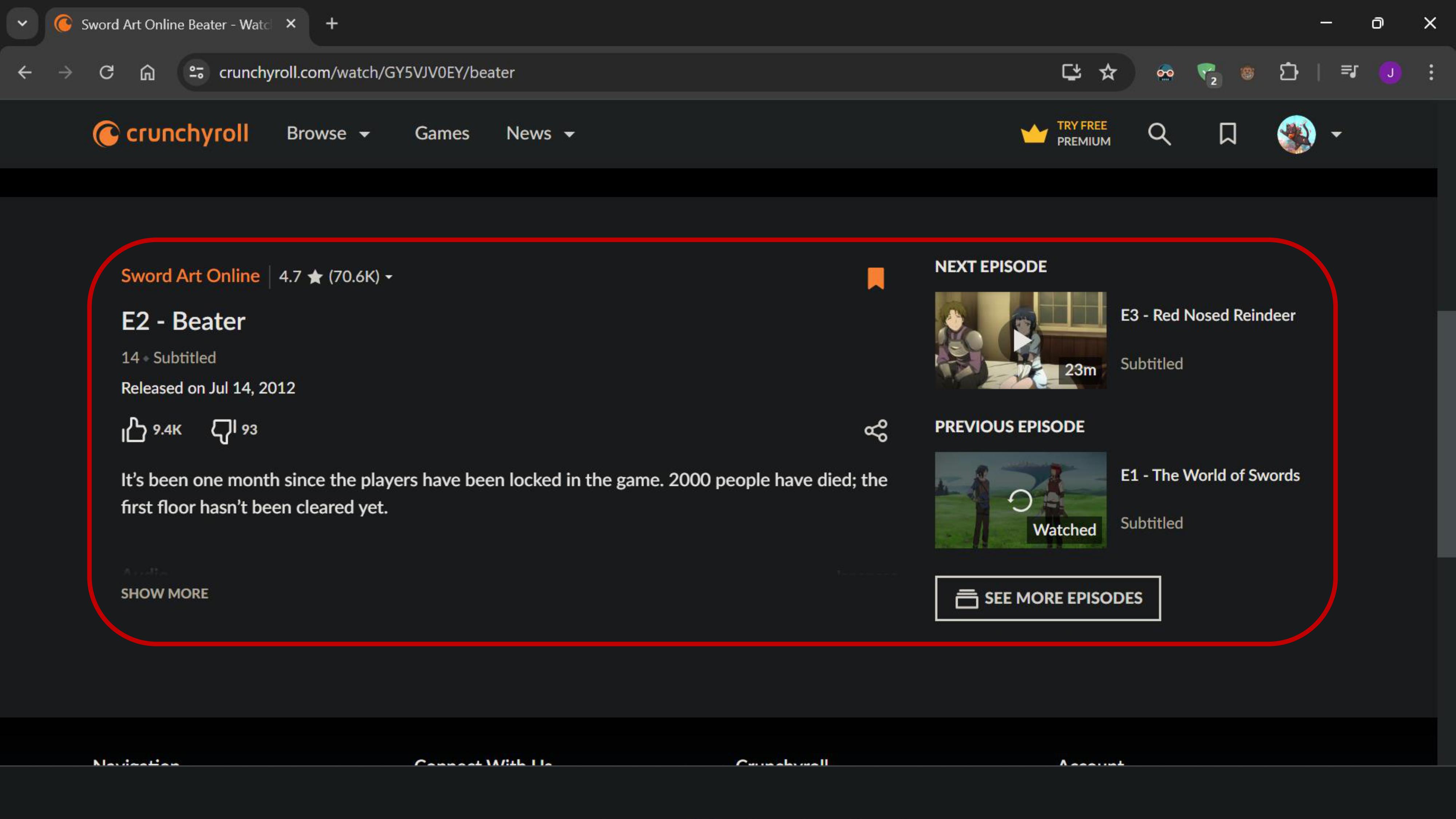Like the episode with thumbs up
Screen dimensions: 1456x819
tap(134, 430)
